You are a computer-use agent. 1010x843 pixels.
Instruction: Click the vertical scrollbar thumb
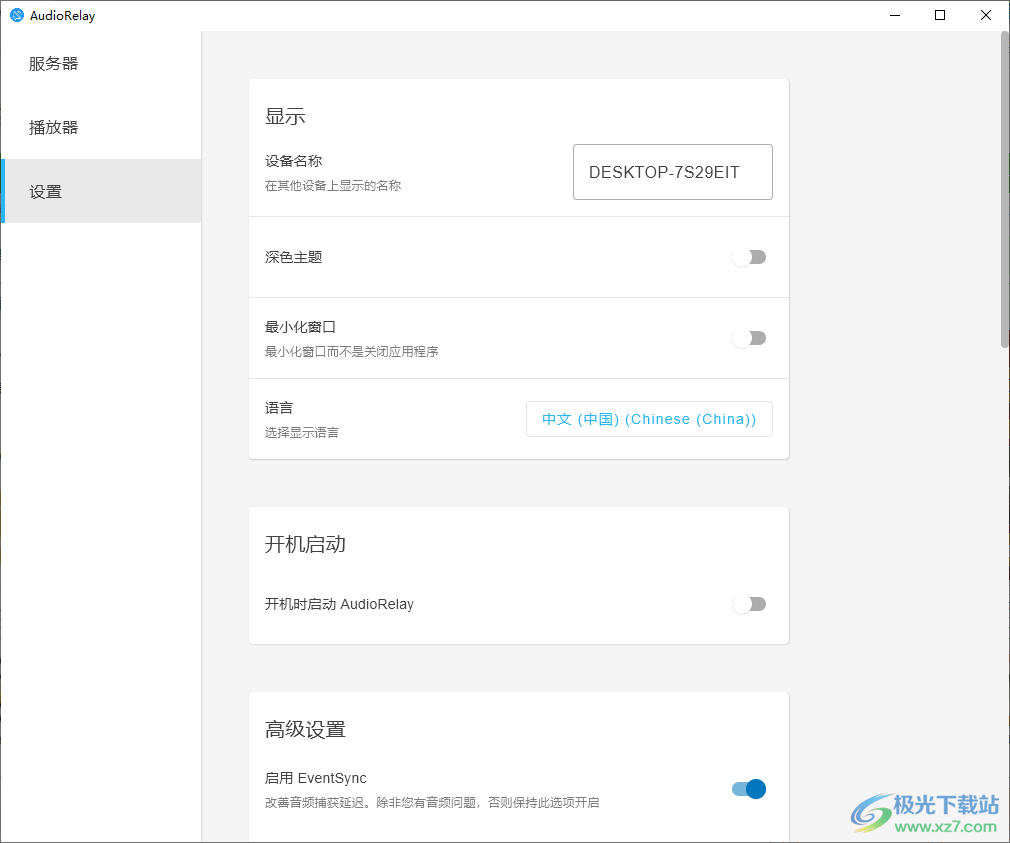pyautogui.click(x=1004, y=189)
